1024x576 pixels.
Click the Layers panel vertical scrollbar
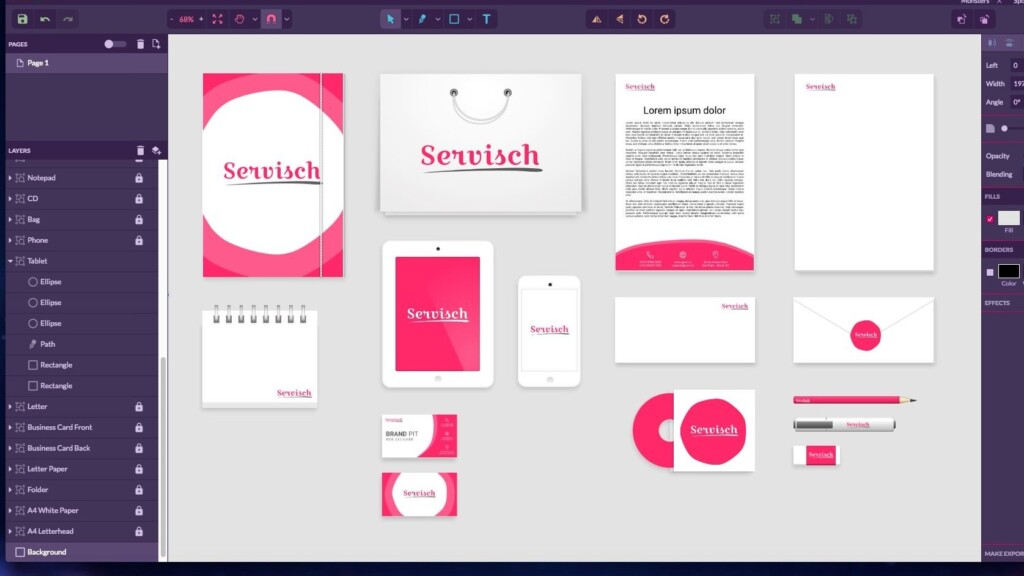click(163, 457)
